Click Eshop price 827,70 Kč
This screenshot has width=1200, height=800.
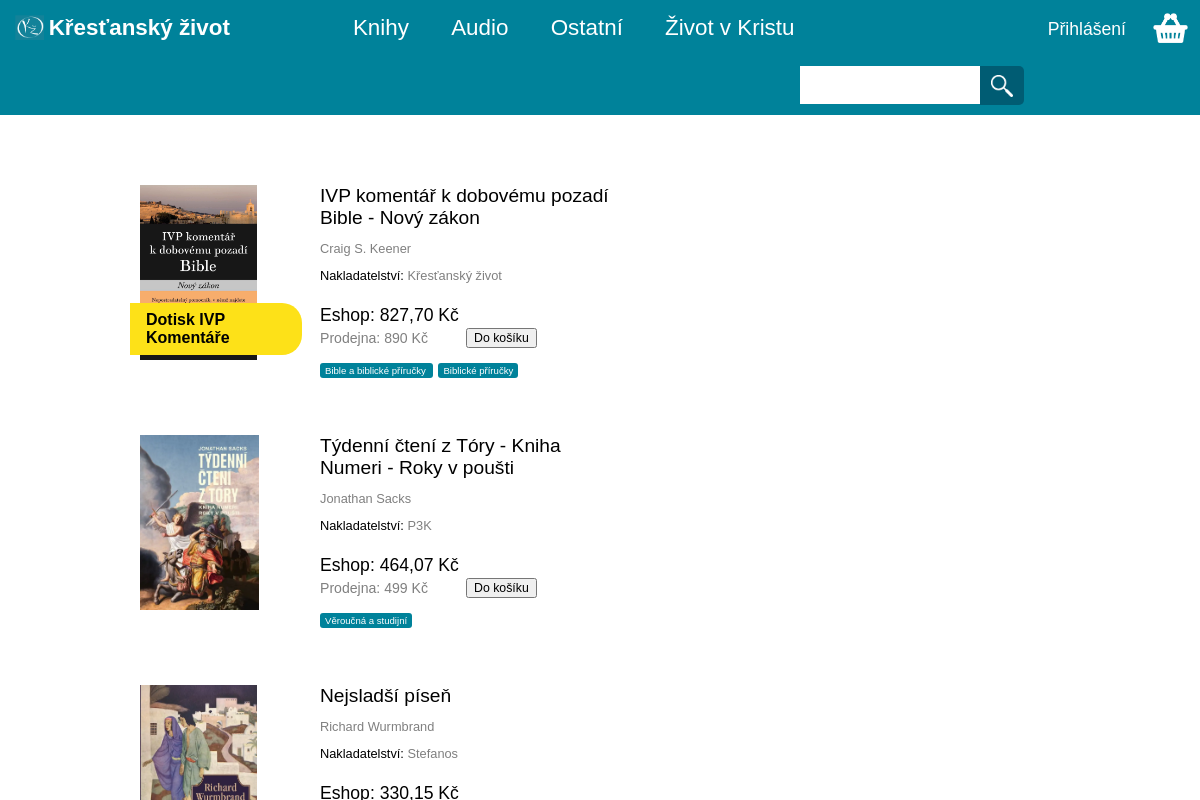[x=389, y=315]
